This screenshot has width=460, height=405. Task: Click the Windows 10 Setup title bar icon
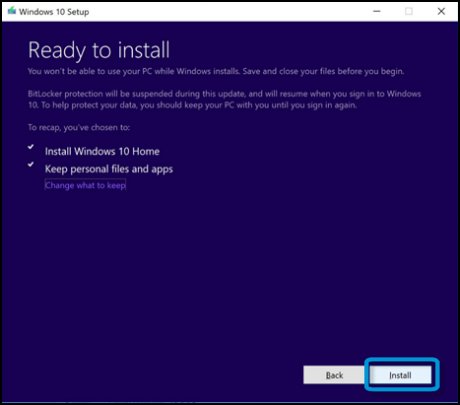[12, 11]
